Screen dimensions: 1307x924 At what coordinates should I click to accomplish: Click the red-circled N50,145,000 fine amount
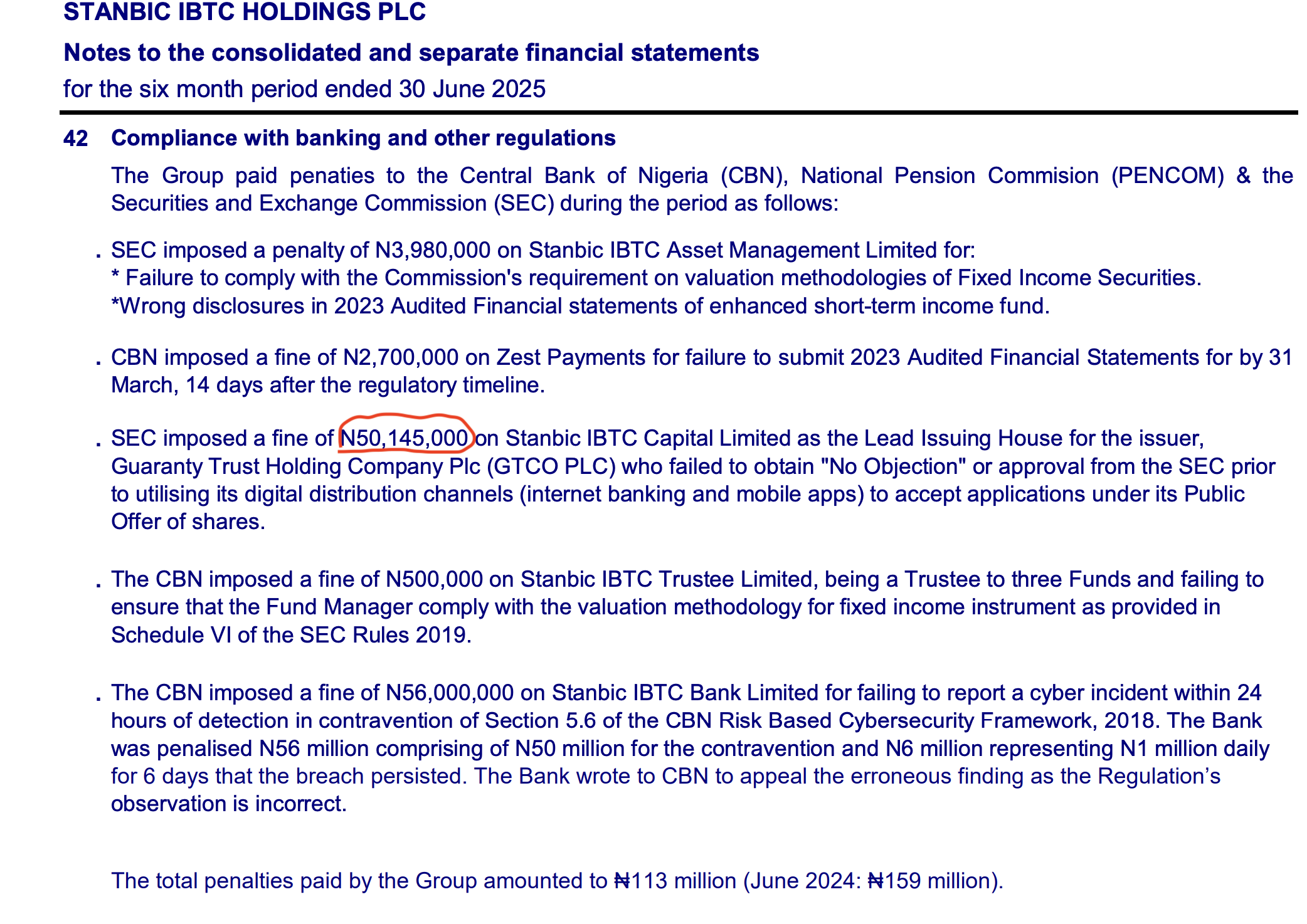[x=405, y=438]
